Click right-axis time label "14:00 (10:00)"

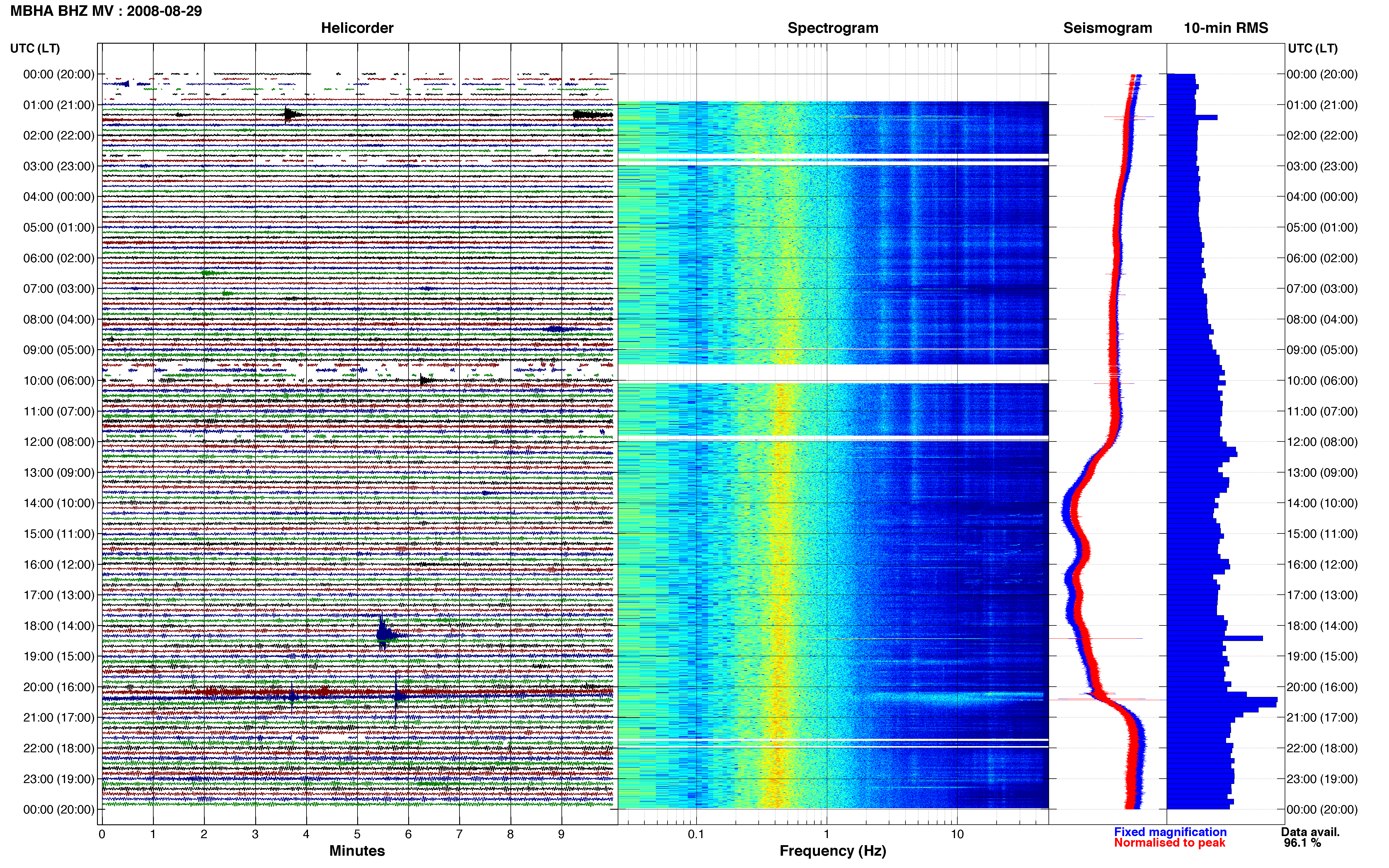[x=1322, y=504]
